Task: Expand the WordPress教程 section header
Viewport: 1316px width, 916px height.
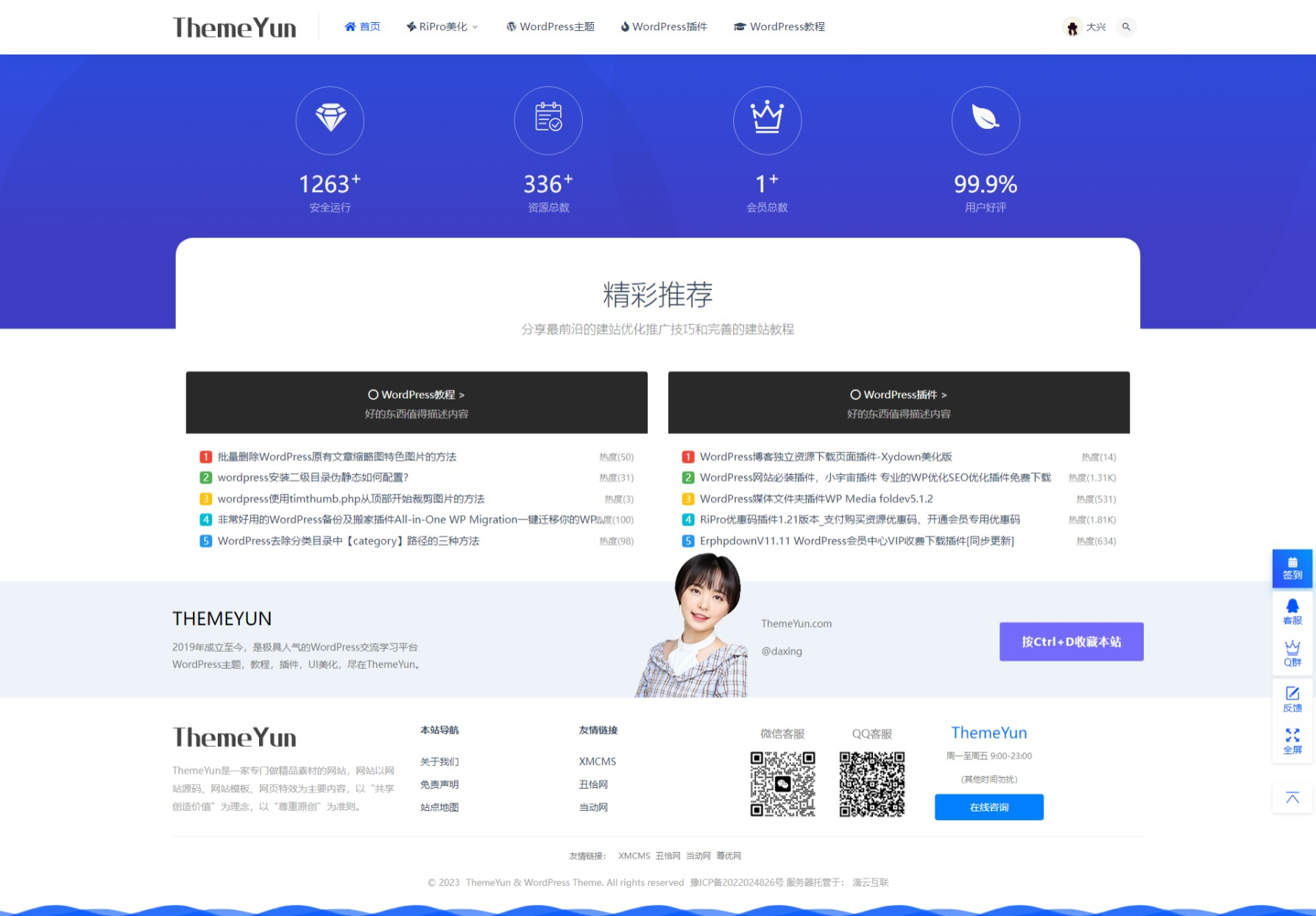Action: (417, 395)
